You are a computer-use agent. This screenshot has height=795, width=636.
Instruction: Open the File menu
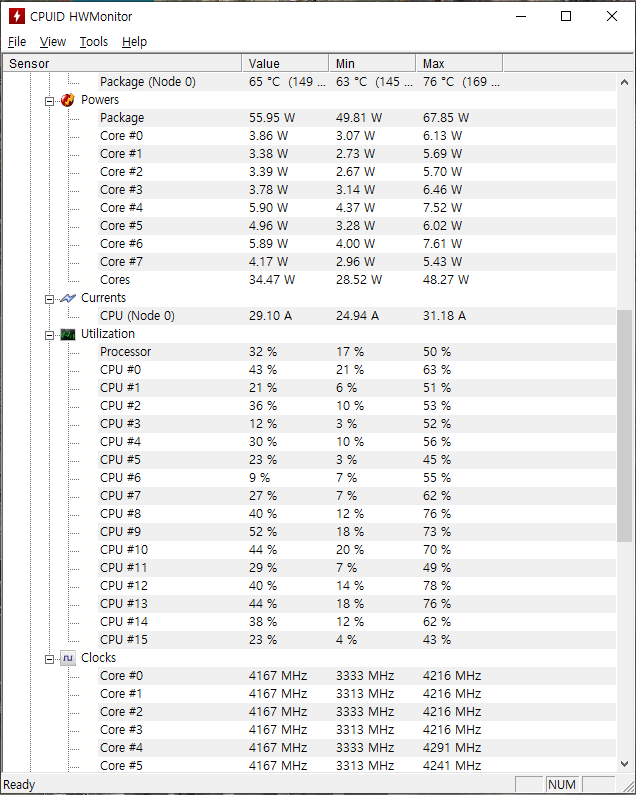coord(17,42)
